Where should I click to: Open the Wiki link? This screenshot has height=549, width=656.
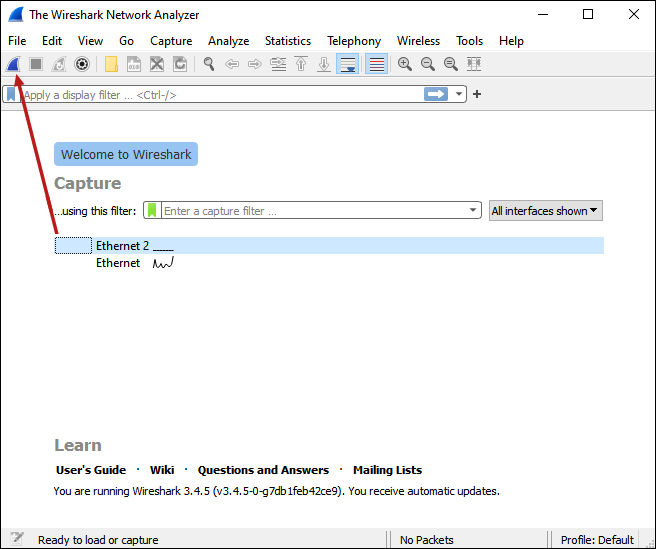click(162, 470)
